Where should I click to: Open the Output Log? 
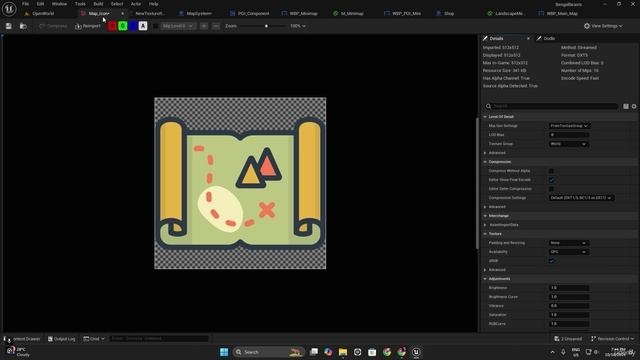(62, 338)
